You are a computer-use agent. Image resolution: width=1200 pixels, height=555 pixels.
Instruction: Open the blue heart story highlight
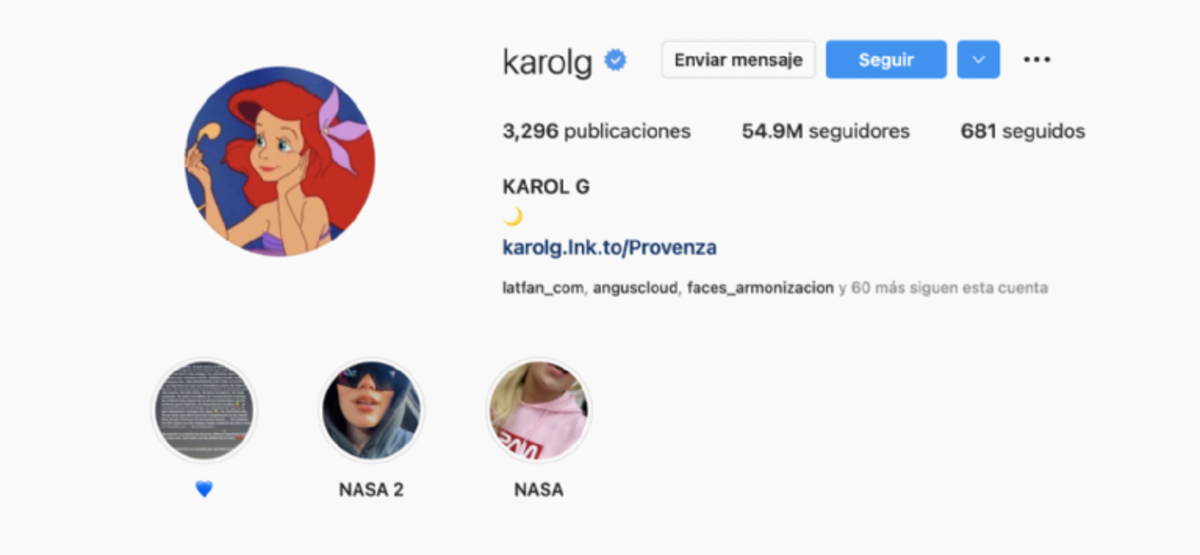click(204, 411)
